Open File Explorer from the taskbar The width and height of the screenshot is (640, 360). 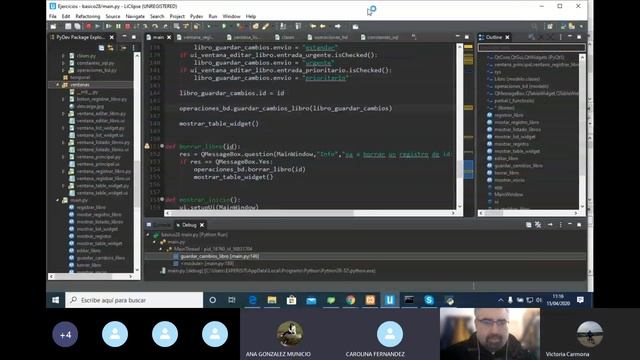[x=272, y=300]
